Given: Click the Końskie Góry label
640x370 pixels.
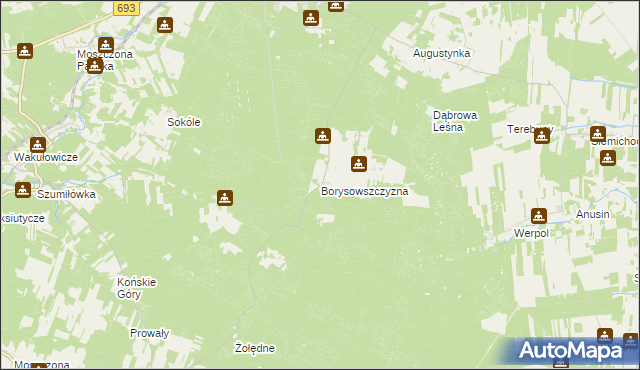Looking at the screenshot, I should (x=136, y=288).
